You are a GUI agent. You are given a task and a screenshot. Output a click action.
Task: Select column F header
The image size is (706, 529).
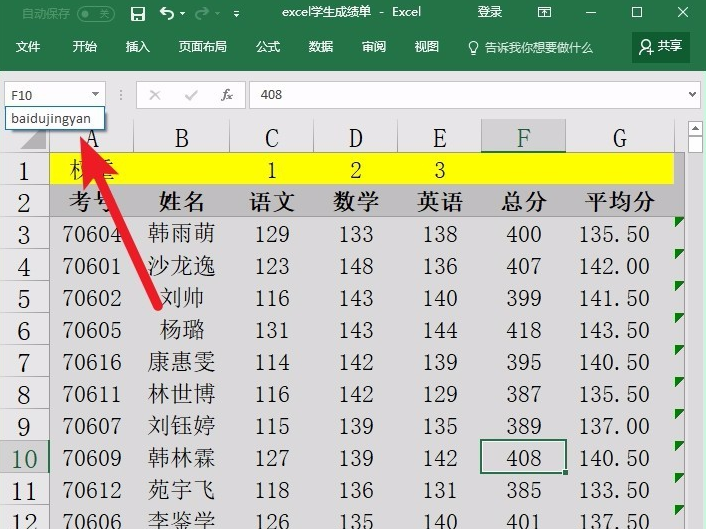[523, 137]
